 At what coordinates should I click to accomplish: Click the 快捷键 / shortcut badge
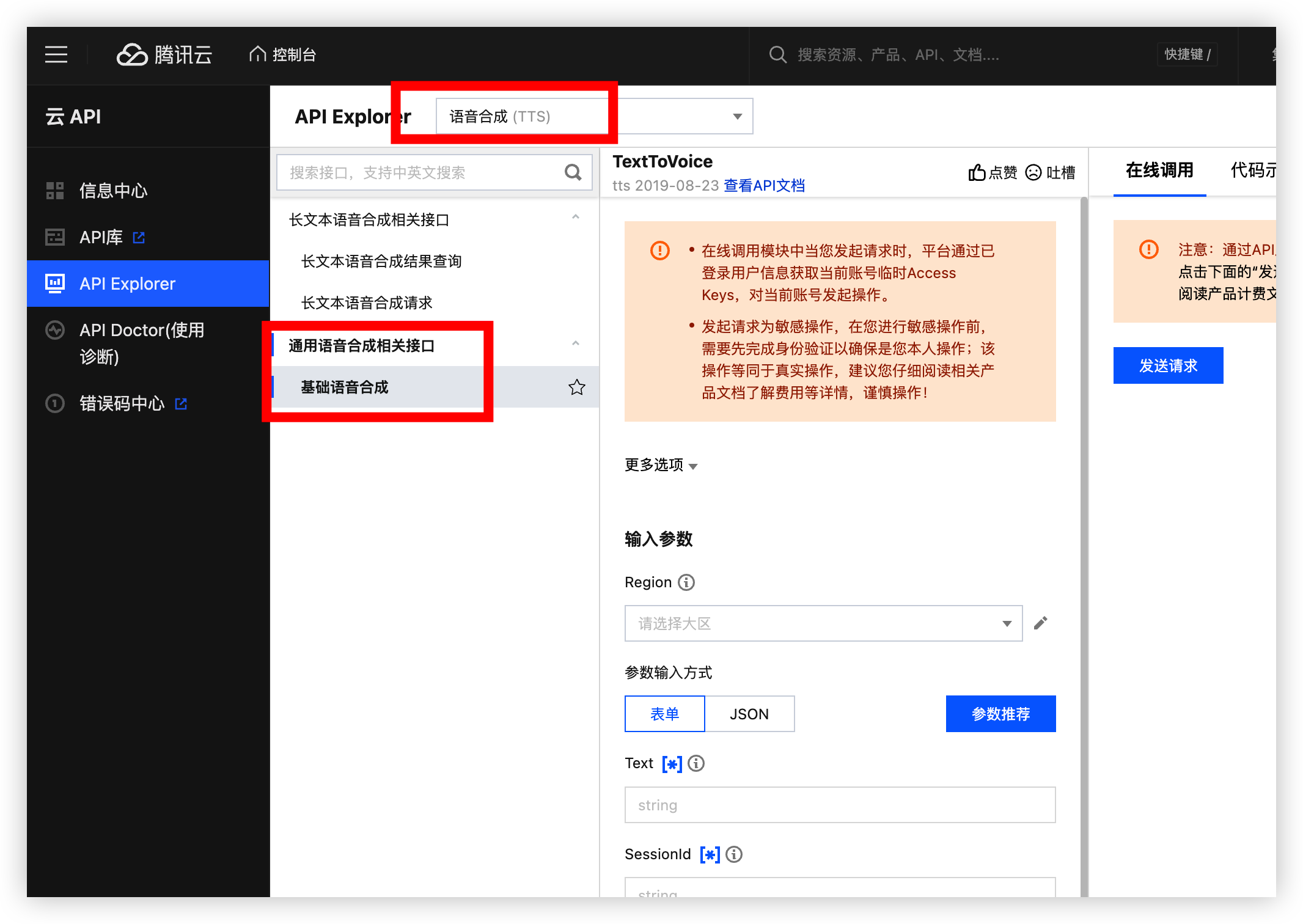click(x=1187, y=54)
